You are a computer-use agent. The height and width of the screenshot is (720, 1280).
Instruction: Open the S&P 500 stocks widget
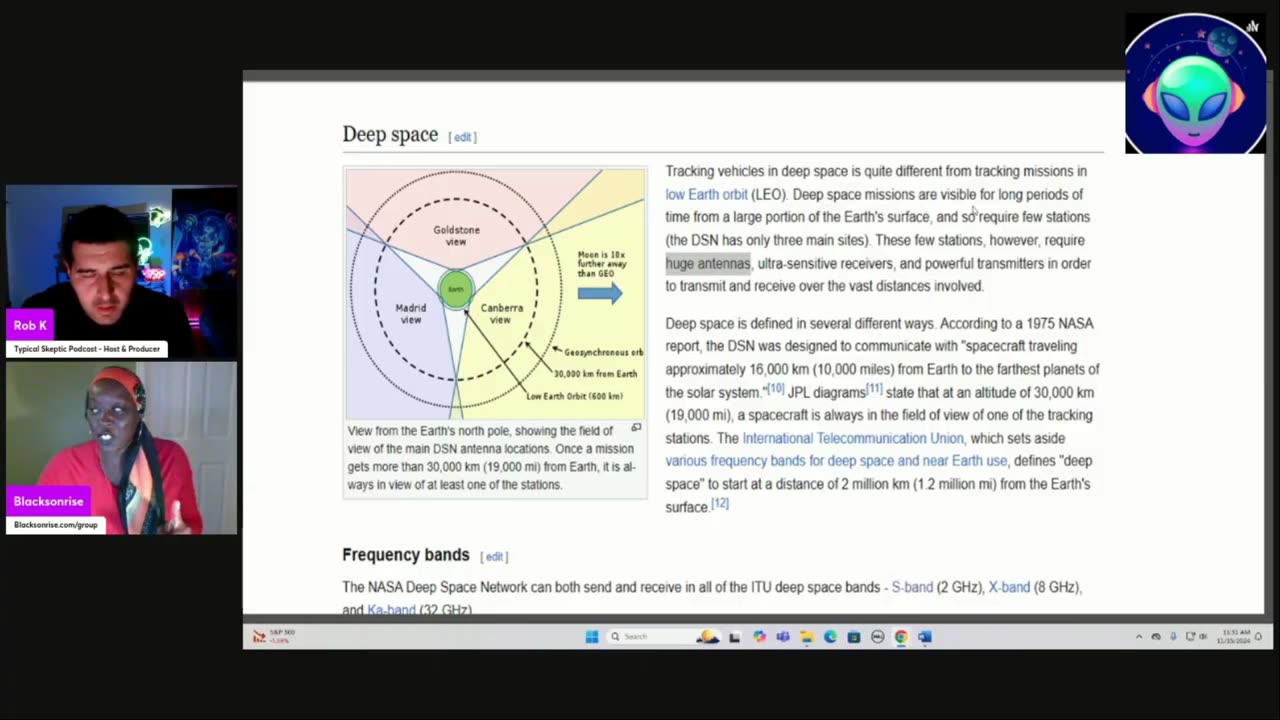click(x=274, y=636)
